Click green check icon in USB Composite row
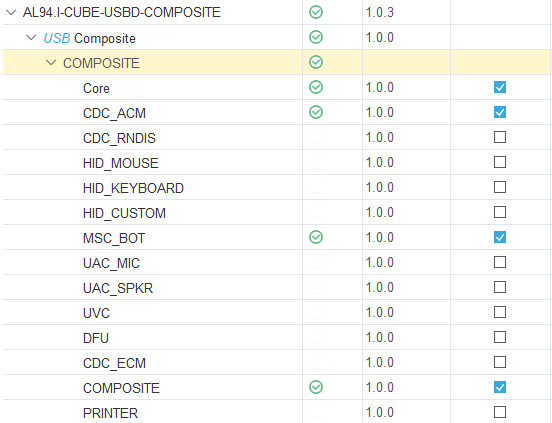552x423 pixels. point(316,37)
